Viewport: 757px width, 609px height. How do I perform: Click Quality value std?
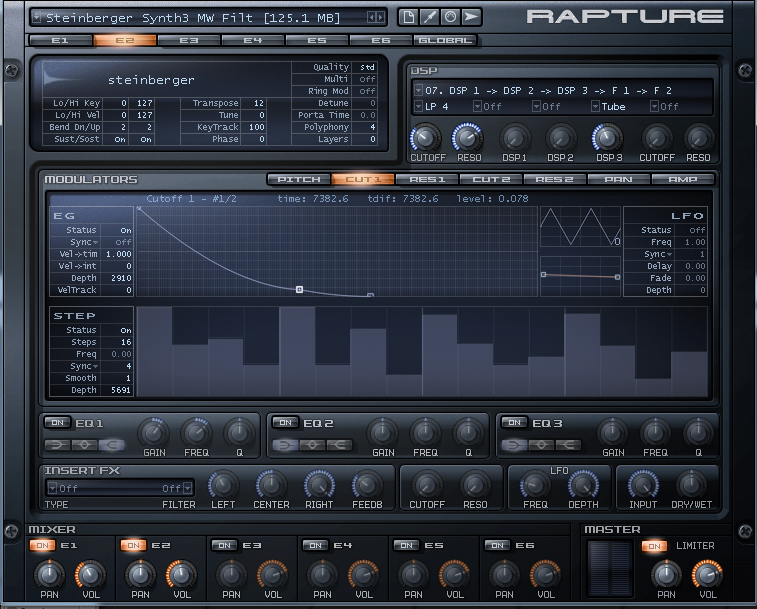coord(367,67)
